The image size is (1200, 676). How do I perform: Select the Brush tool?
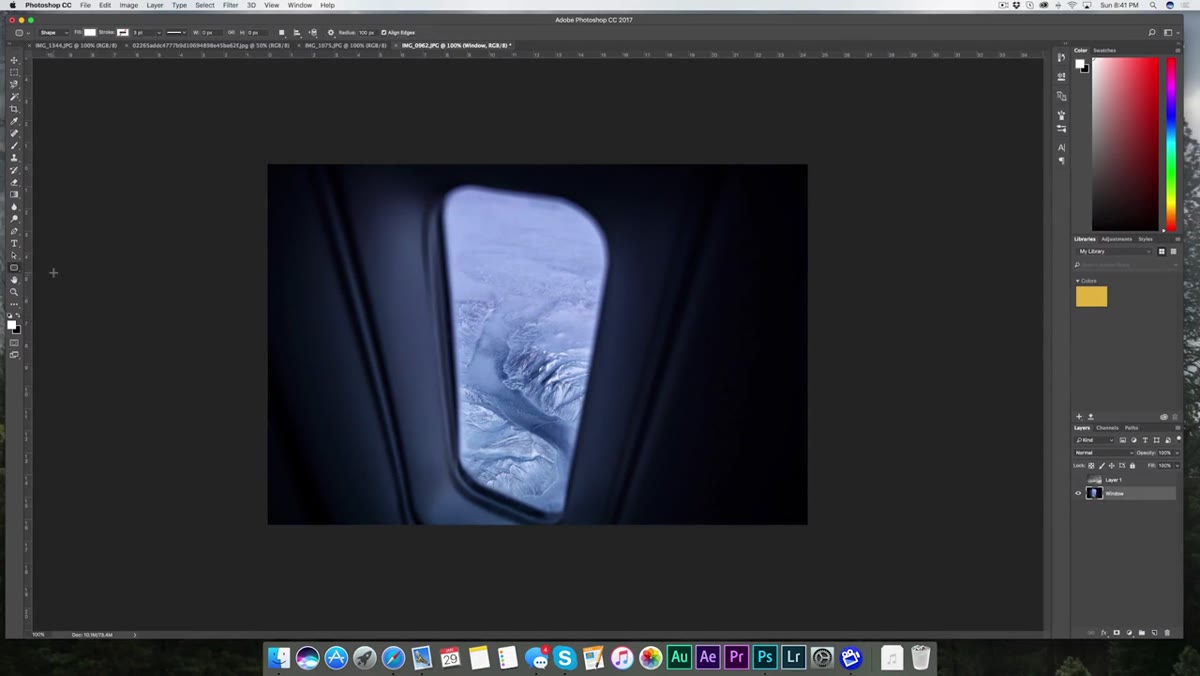point(14,146)
